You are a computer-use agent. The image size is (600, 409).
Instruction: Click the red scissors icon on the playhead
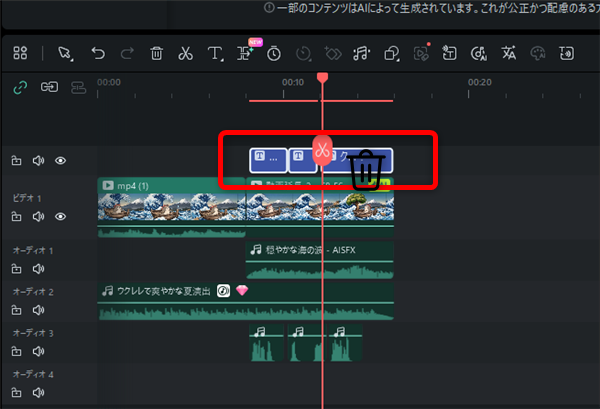pos(322,149)
